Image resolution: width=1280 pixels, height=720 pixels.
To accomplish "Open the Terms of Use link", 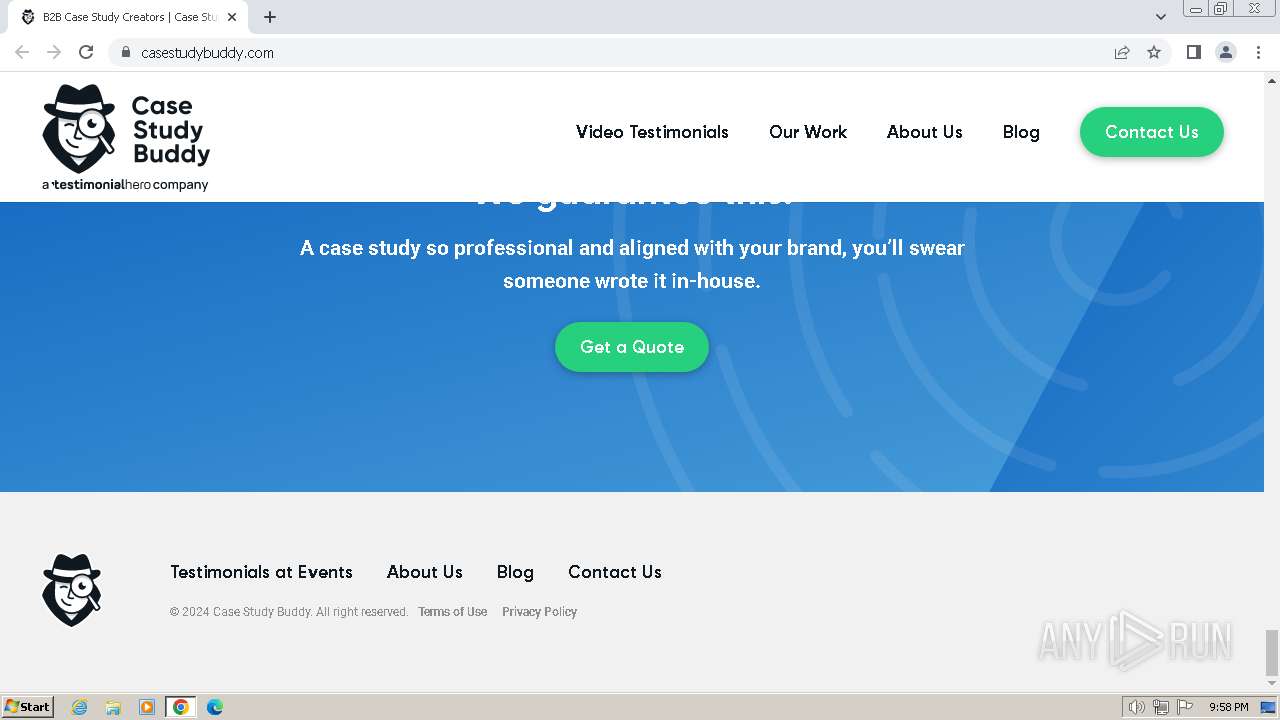I will (453, 612).
